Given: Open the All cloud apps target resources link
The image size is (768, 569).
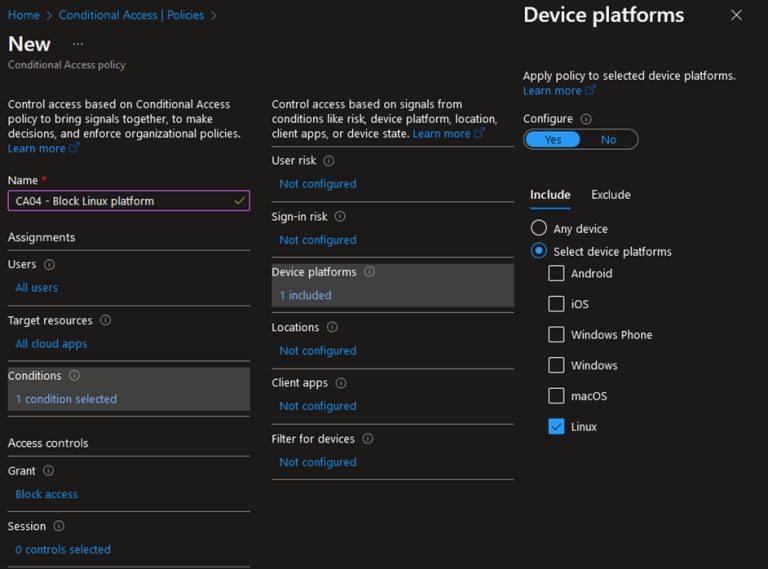Looking at the screenshot, I should 51,344.
